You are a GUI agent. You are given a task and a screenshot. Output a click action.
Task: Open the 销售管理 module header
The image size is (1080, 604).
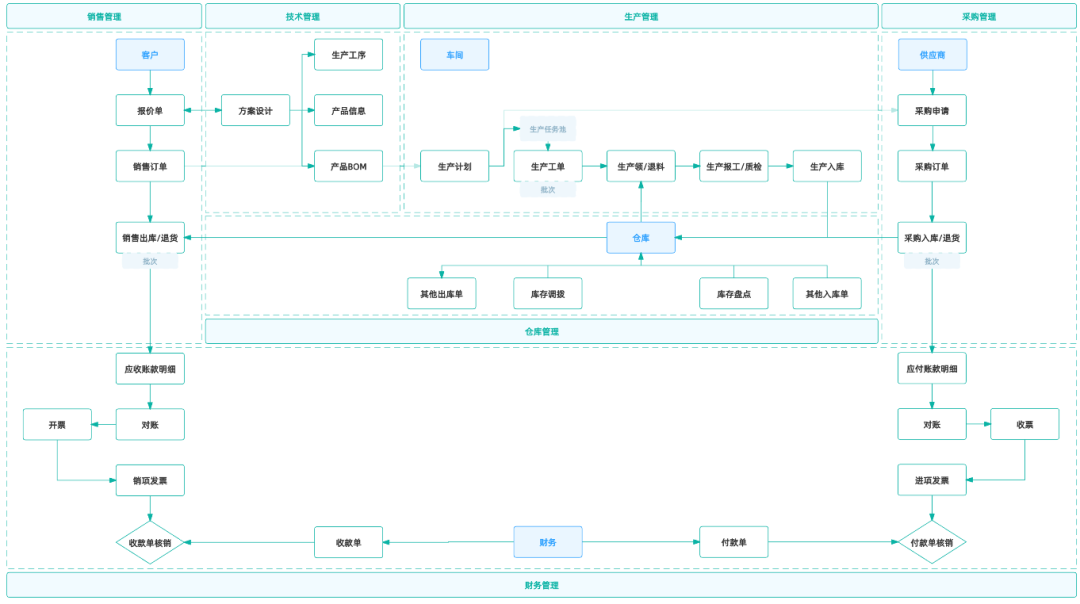[x=104, y=17]
